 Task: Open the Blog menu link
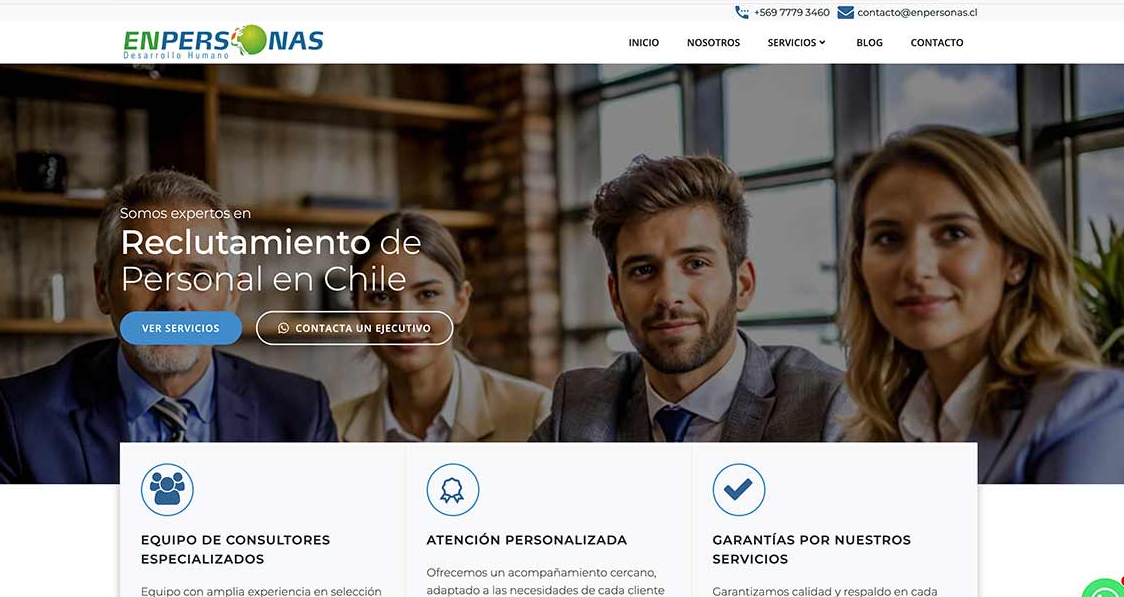click(870, 42)
